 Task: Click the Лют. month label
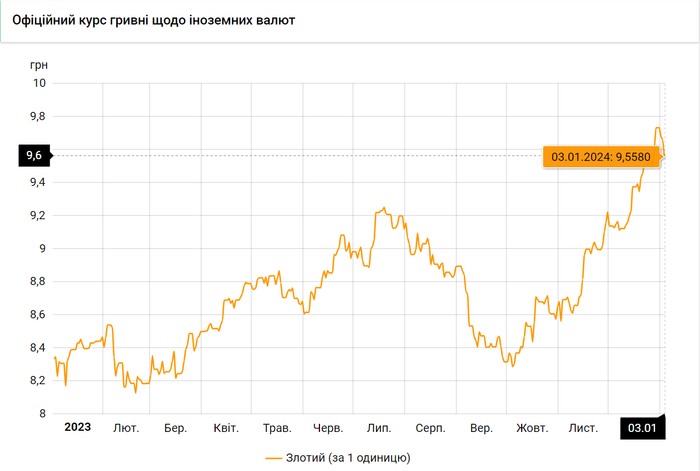point(127,428)
